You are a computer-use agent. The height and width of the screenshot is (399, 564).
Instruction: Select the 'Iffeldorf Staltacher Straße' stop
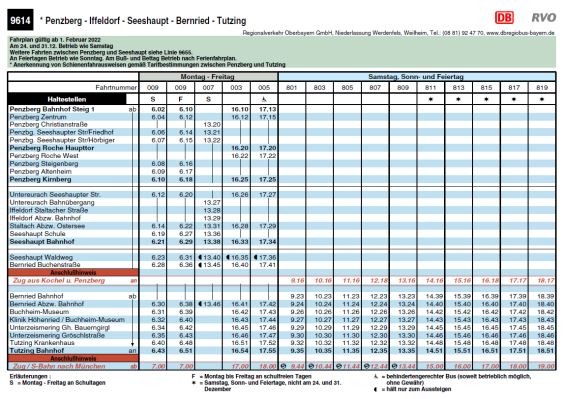49,210
